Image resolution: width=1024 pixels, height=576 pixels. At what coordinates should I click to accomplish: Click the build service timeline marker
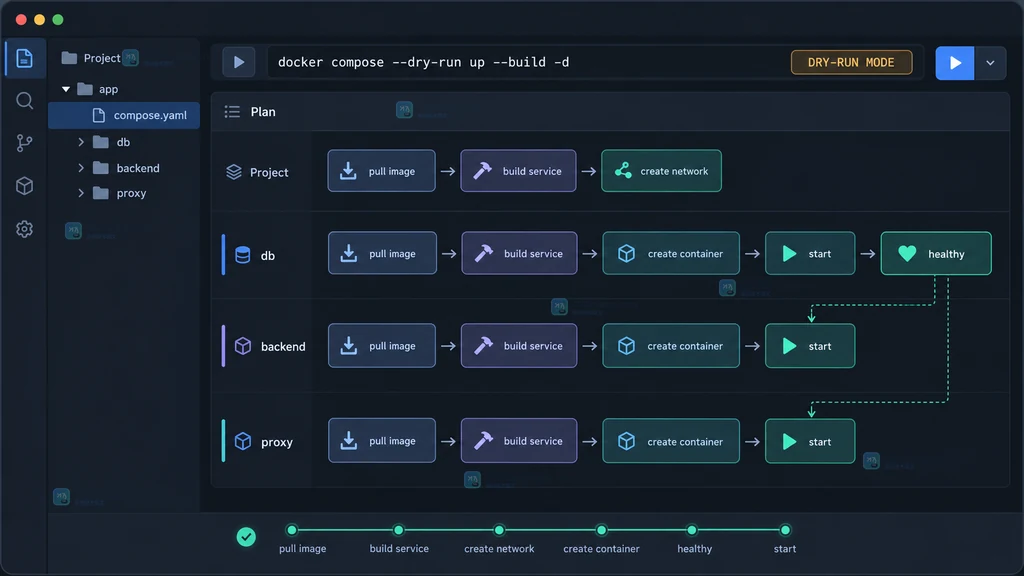coord(398,530)
